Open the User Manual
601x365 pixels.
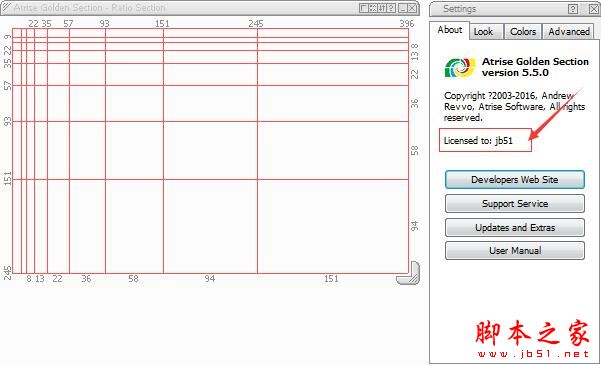[515, 251]
